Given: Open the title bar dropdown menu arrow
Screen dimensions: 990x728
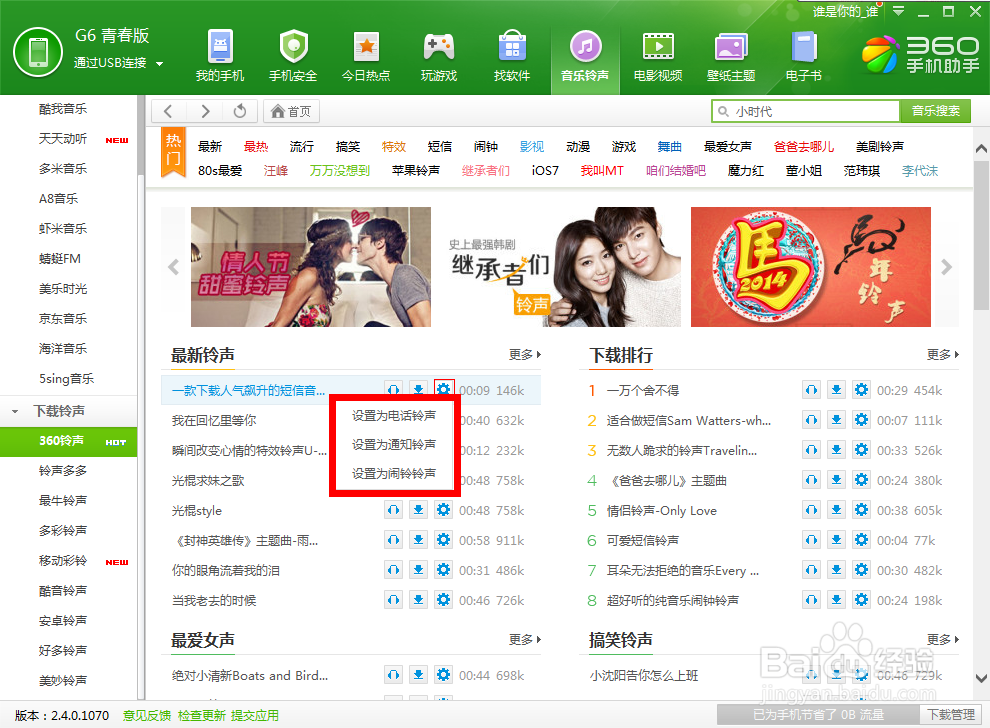Looking at the screenshot, I should coord(898,11).
